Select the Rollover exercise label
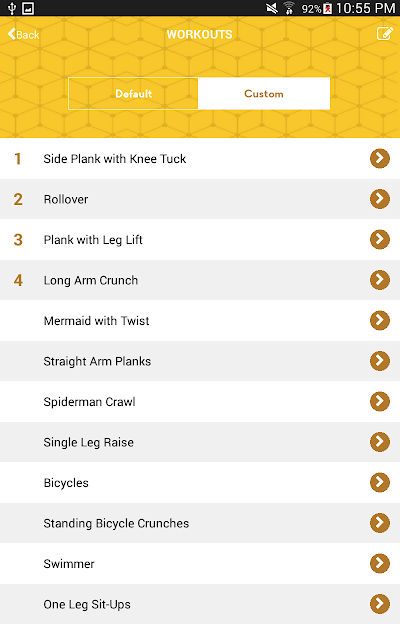The image size is (400, 640). click(66, 199)
